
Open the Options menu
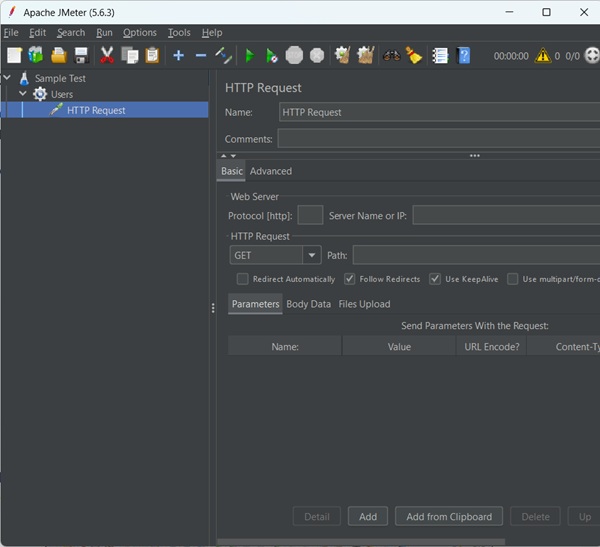pyautogui.click(x=140, y=33)
